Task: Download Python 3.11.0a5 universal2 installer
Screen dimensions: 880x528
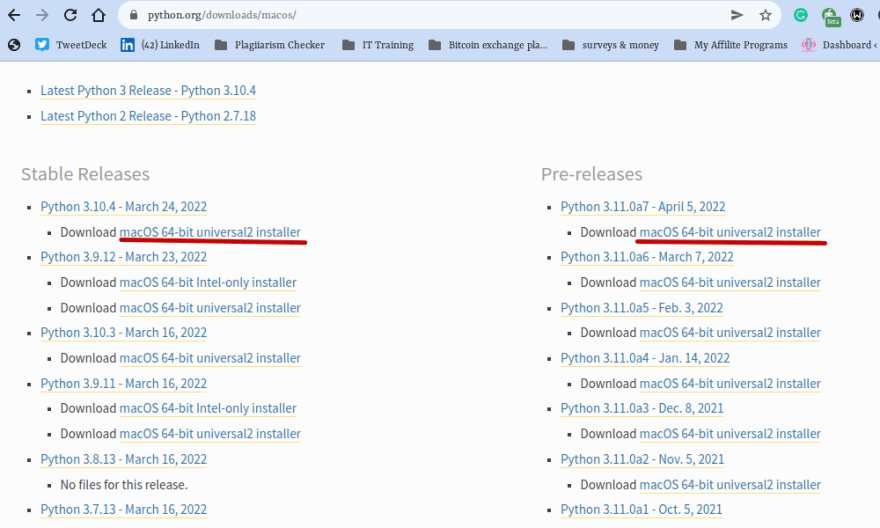Action: pos(730,333)
